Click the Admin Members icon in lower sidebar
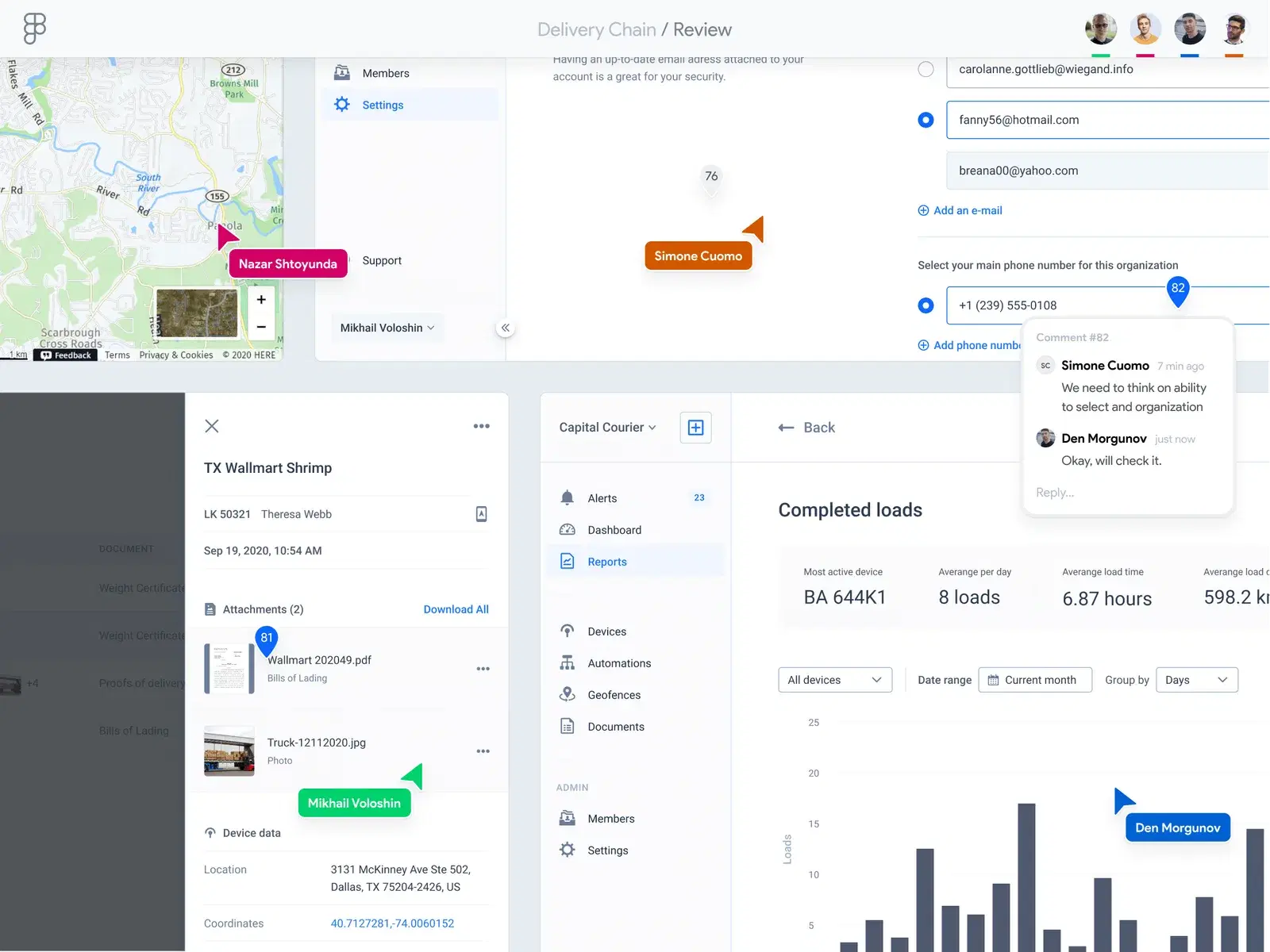 tap(568, 819)
